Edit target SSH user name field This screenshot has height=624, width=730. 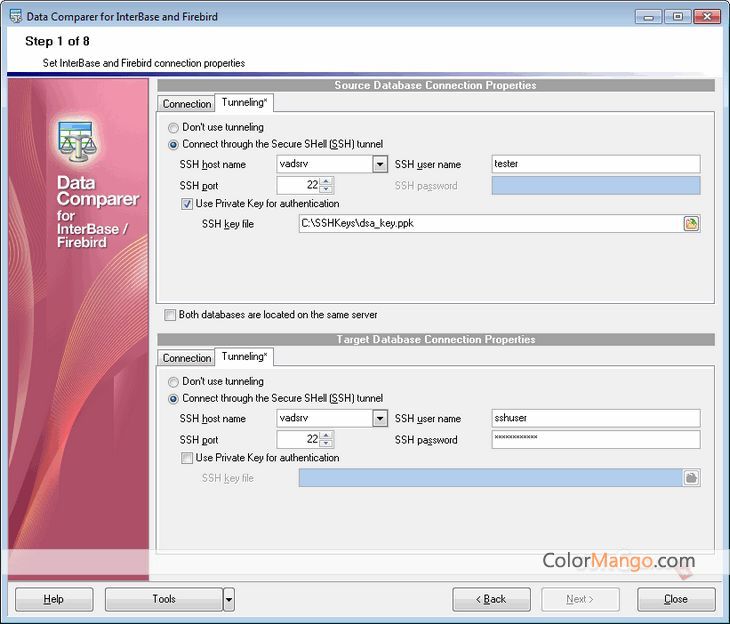596,418
